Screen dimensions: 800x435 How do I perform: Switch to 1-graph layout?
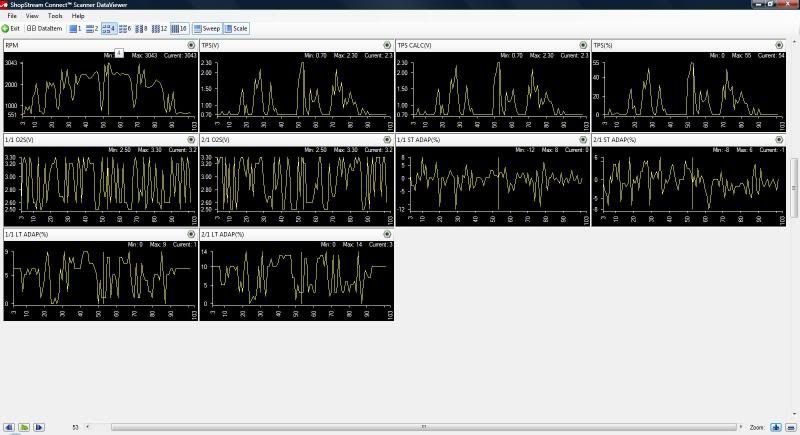coord(75,28)
